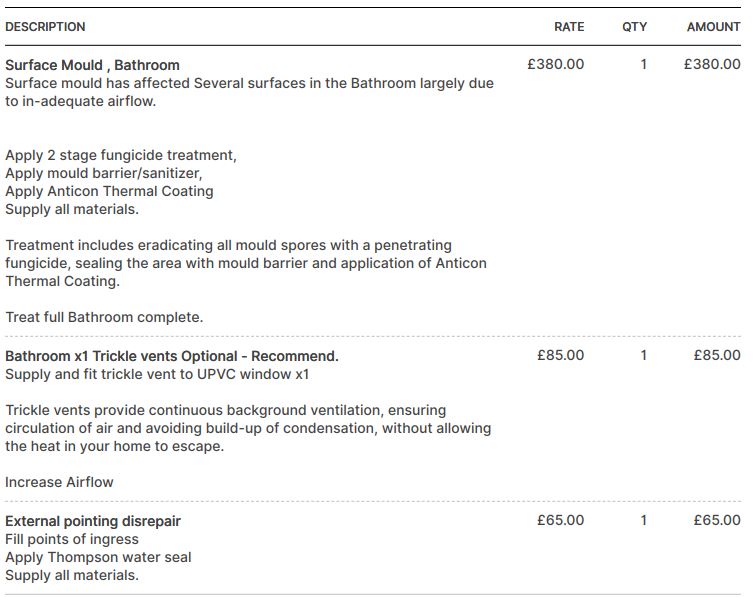Click the £65.00 rate value
The width and height of the screenshot is (756, 597).
coord(560,520)
